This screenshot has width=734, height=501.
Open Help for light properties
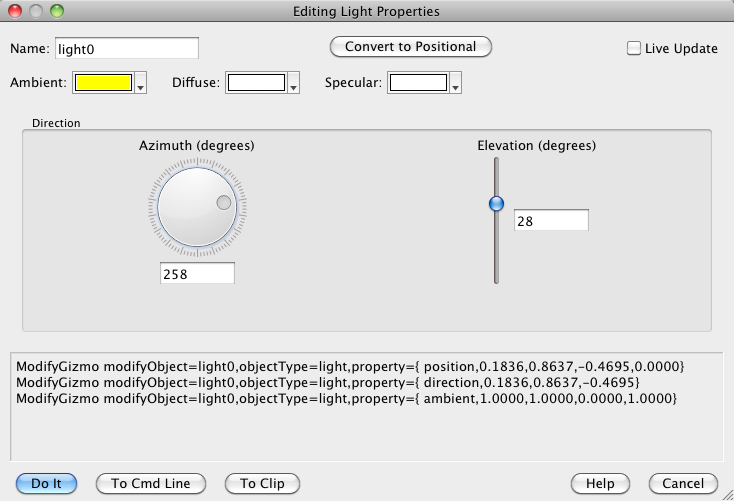click(x=600, y=483)
